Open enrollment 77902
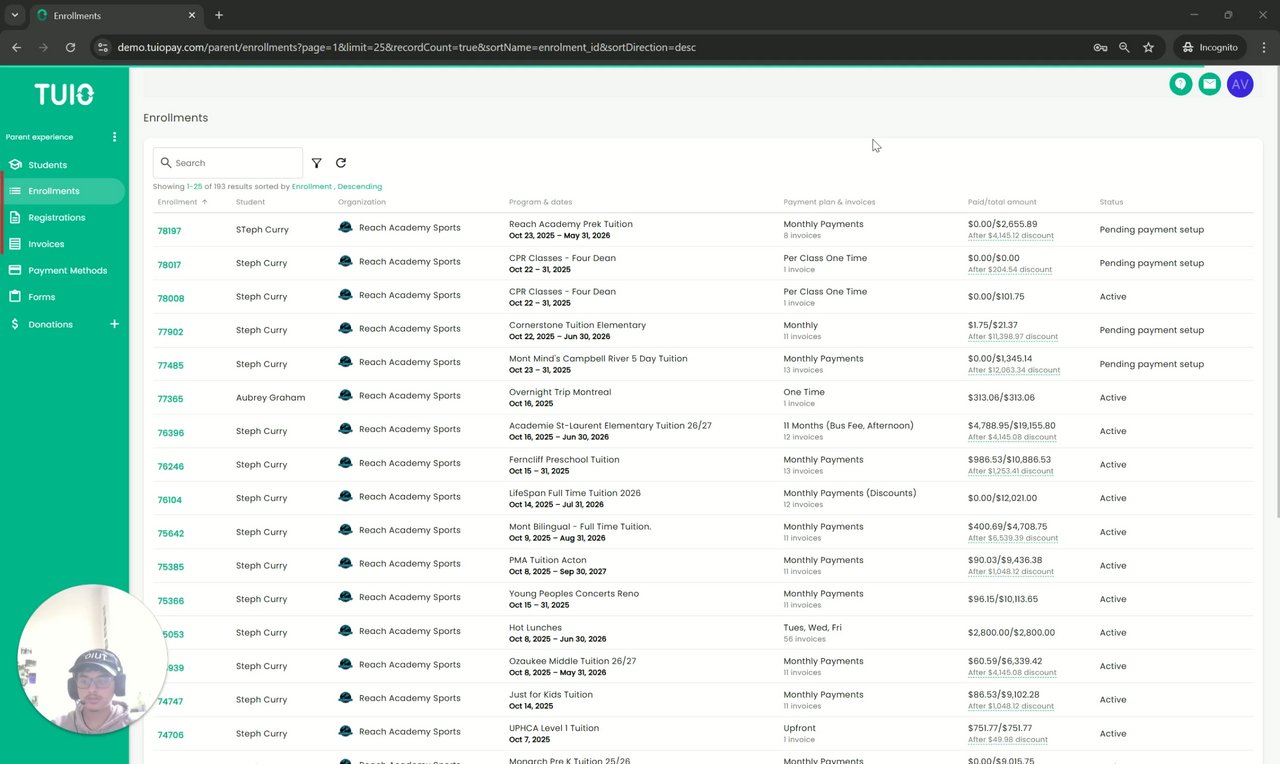The height and width of the screenshot is (764, 1280). pyautogui.click(x=170, y=332)
